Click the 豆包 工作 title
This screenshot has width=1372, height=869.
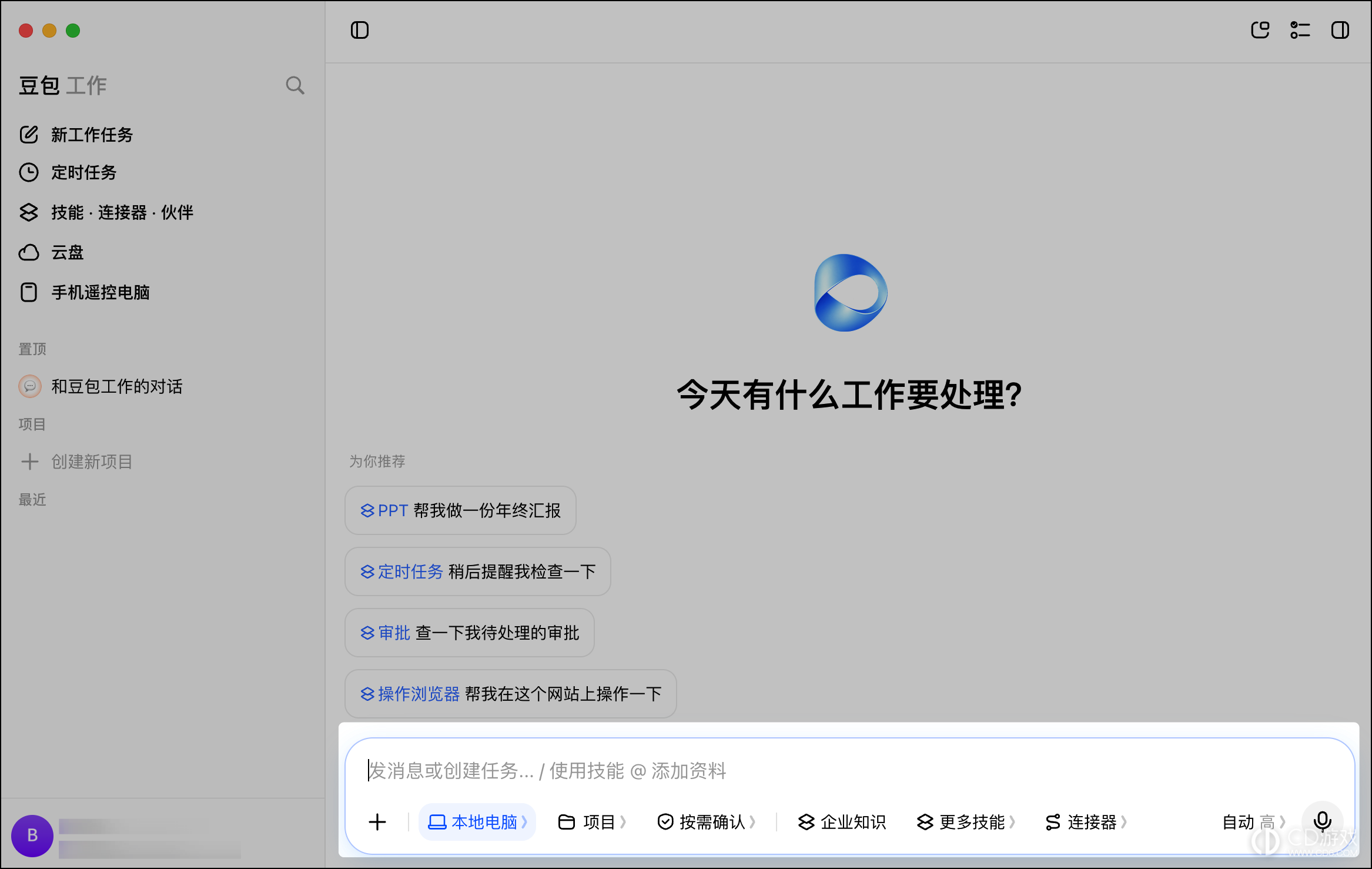coord(63,85)
